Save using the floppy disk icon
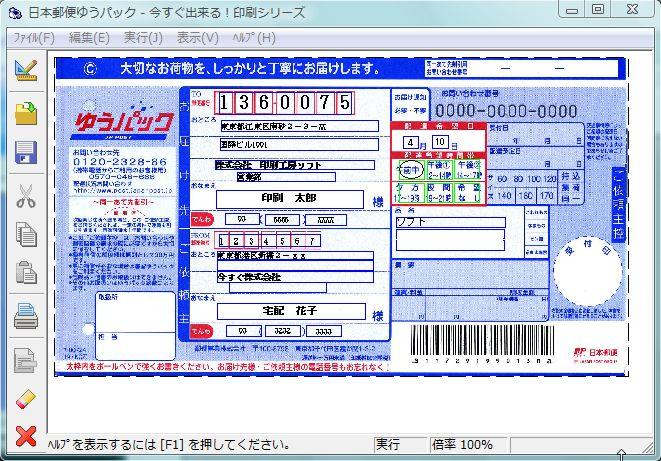 click(x=26, y=153)
